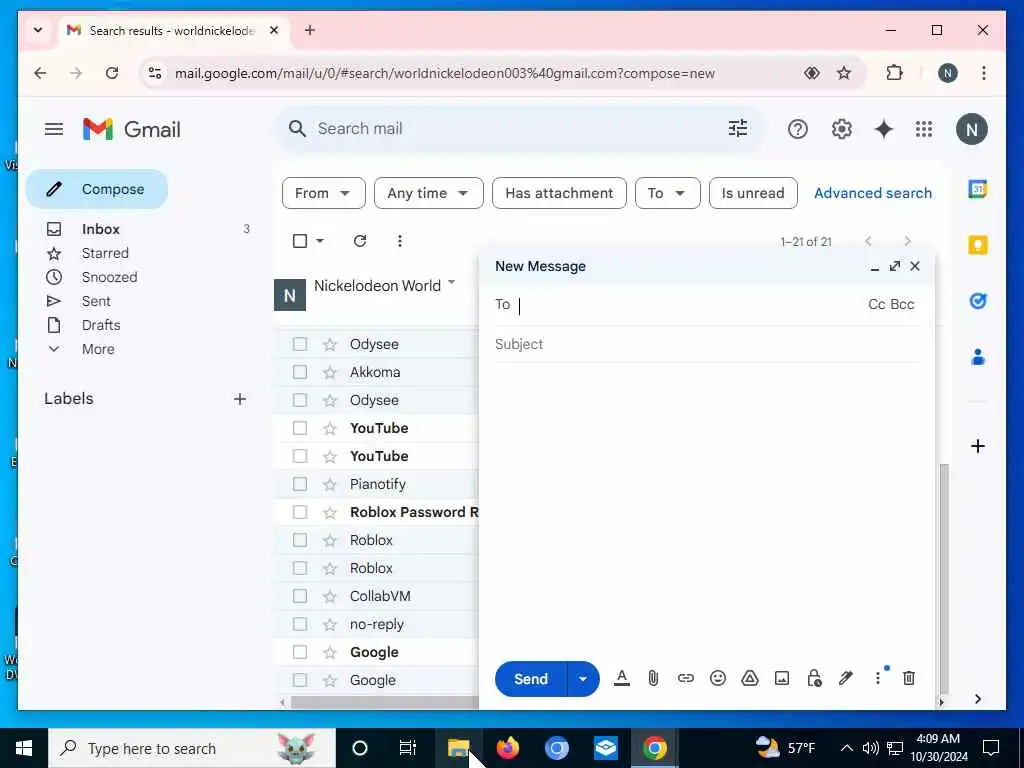
Task: Select the CollabVM email checkbox
Action: tap(300, 596)
